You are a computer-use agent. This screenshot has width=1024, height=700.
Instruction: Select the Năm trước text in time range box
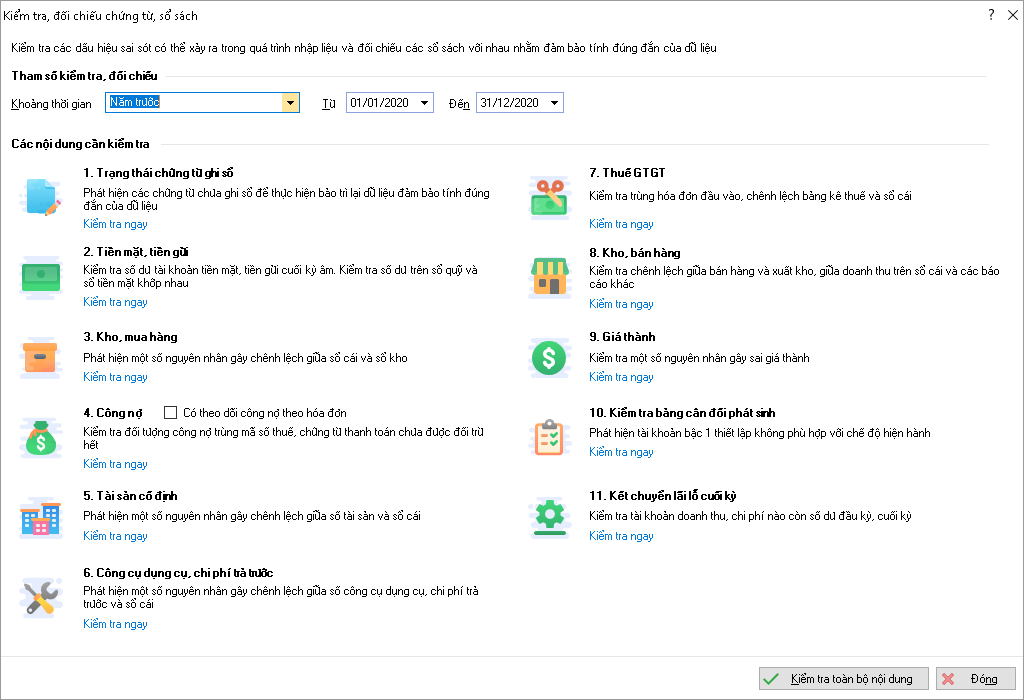tap(135, 102)
